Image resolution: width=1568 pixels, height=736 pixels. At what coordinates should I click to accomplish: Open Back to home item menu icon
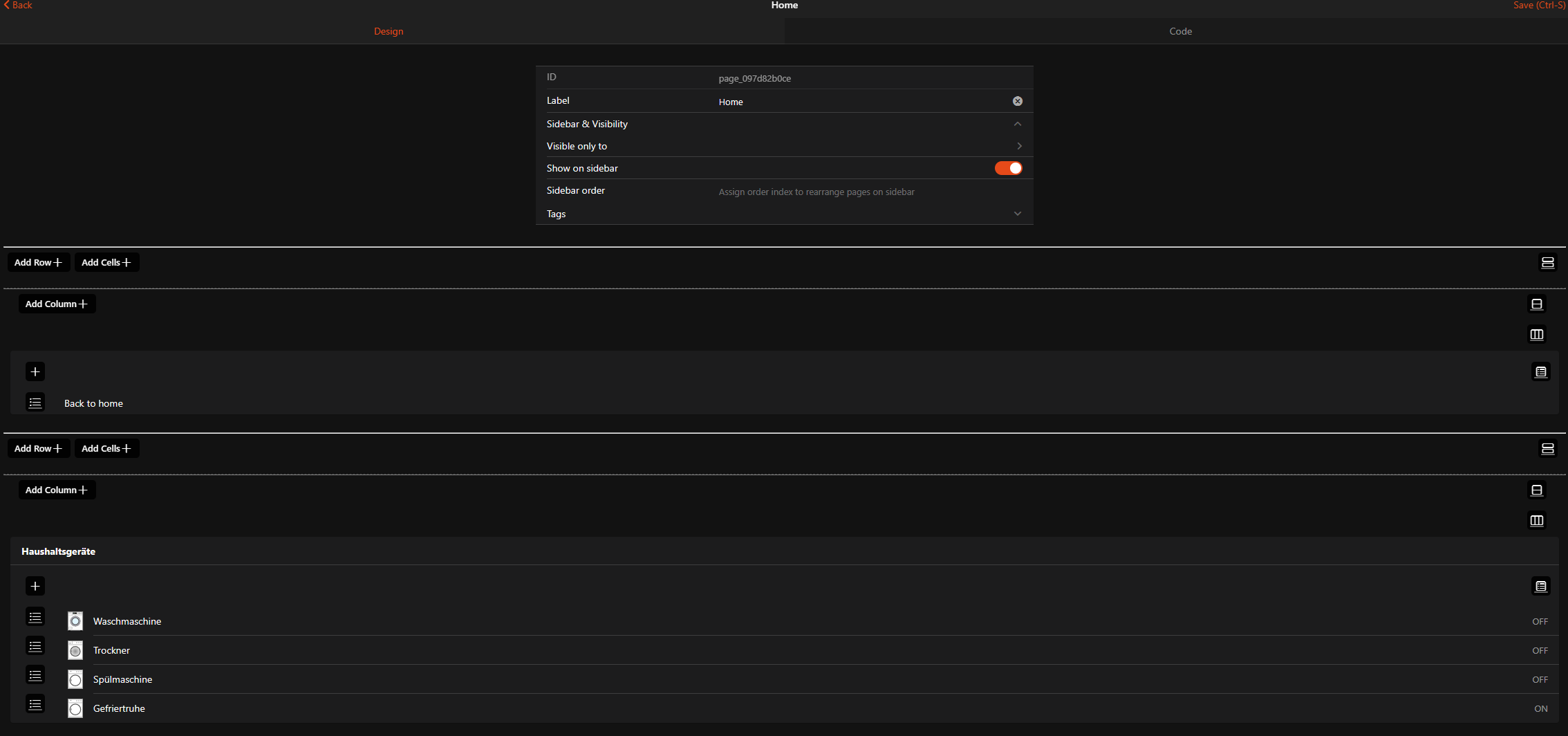[x=35, y=403]
